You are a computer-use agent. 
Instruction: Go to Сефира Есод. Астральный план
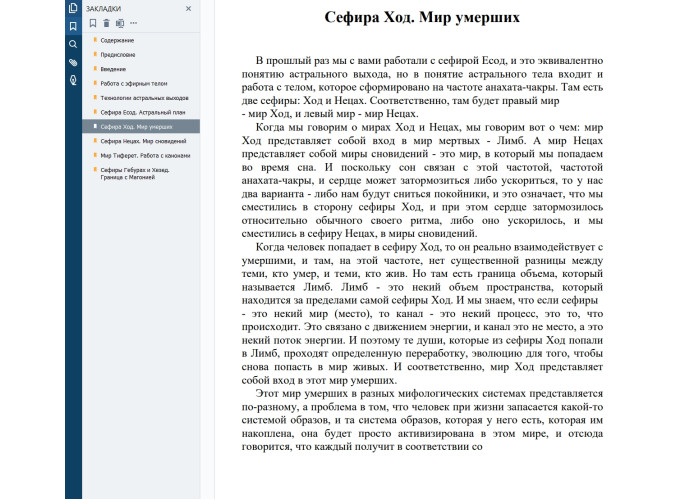[x=139, y=113]
